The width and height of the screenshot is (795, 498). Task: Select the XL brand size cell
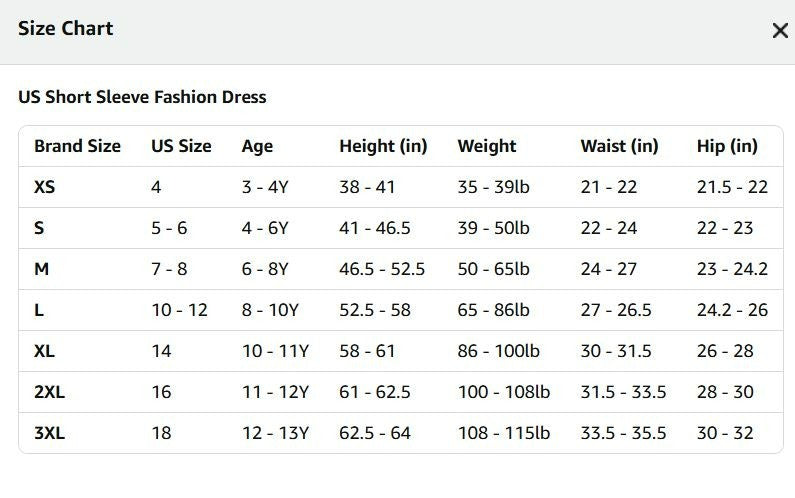pyautogui.click(x=44, y=351)
